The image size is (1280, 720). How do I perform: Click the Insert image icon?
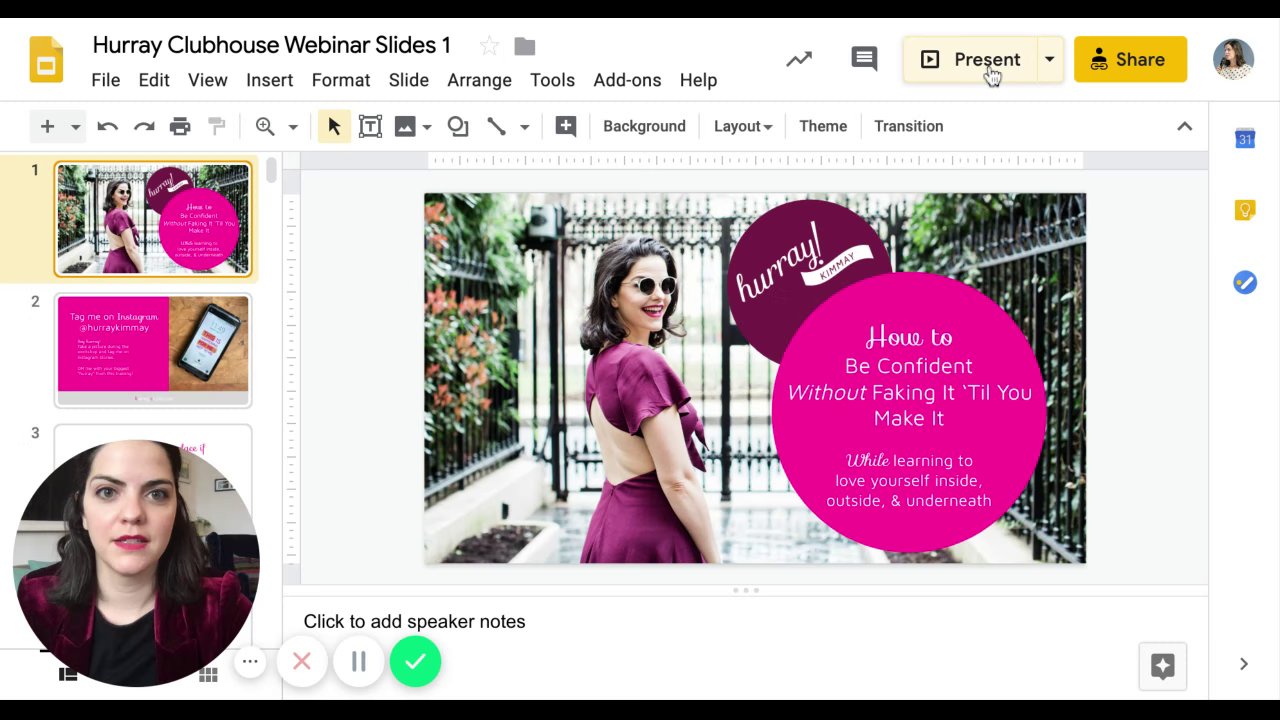[x=405, y=126]
